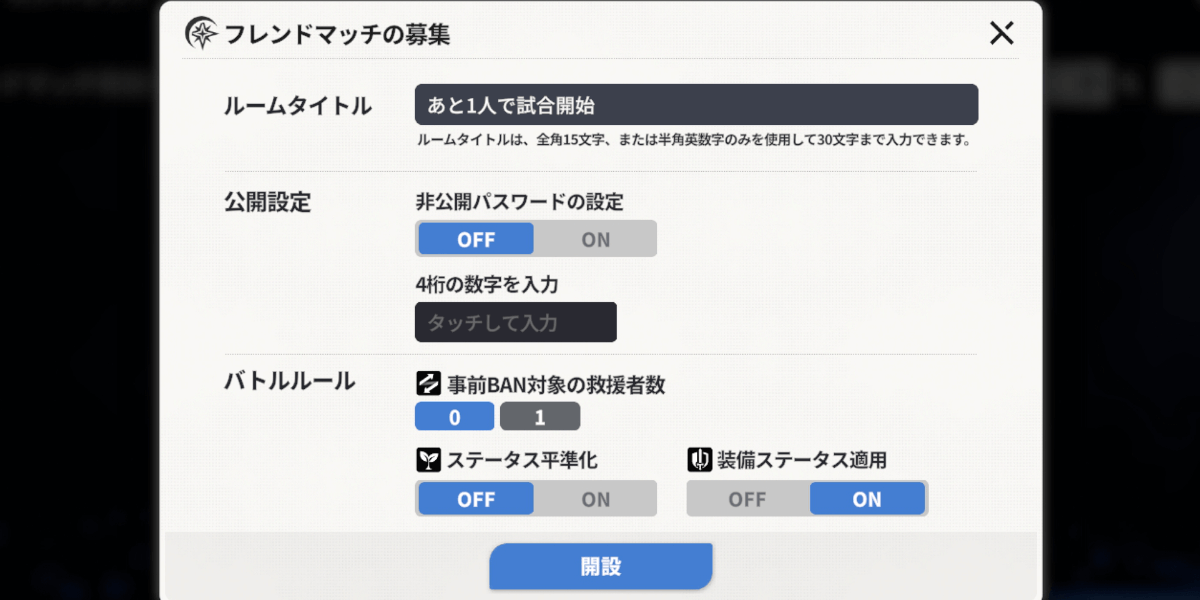Screen dimensions: 1200x600
Task: Turn ON the ステータス平準化 setting
Action: (x=595, y=498)
